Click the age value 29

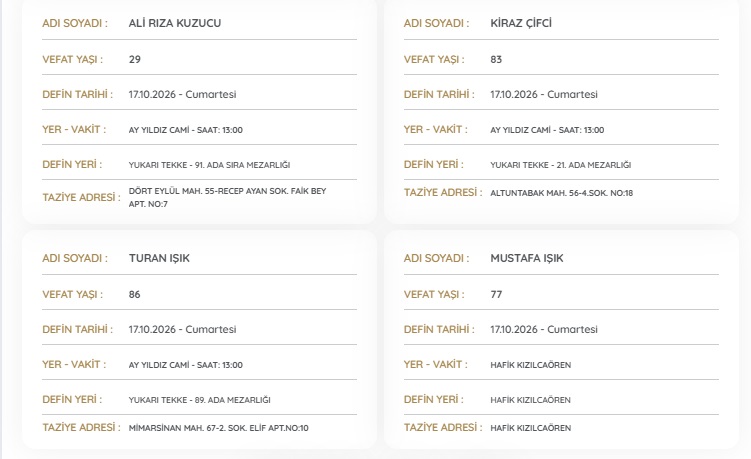tap(135, 59)
